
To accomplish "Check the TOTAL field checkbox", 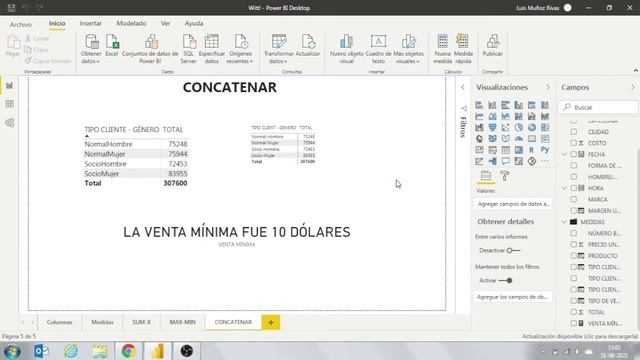I will (574, 312).
